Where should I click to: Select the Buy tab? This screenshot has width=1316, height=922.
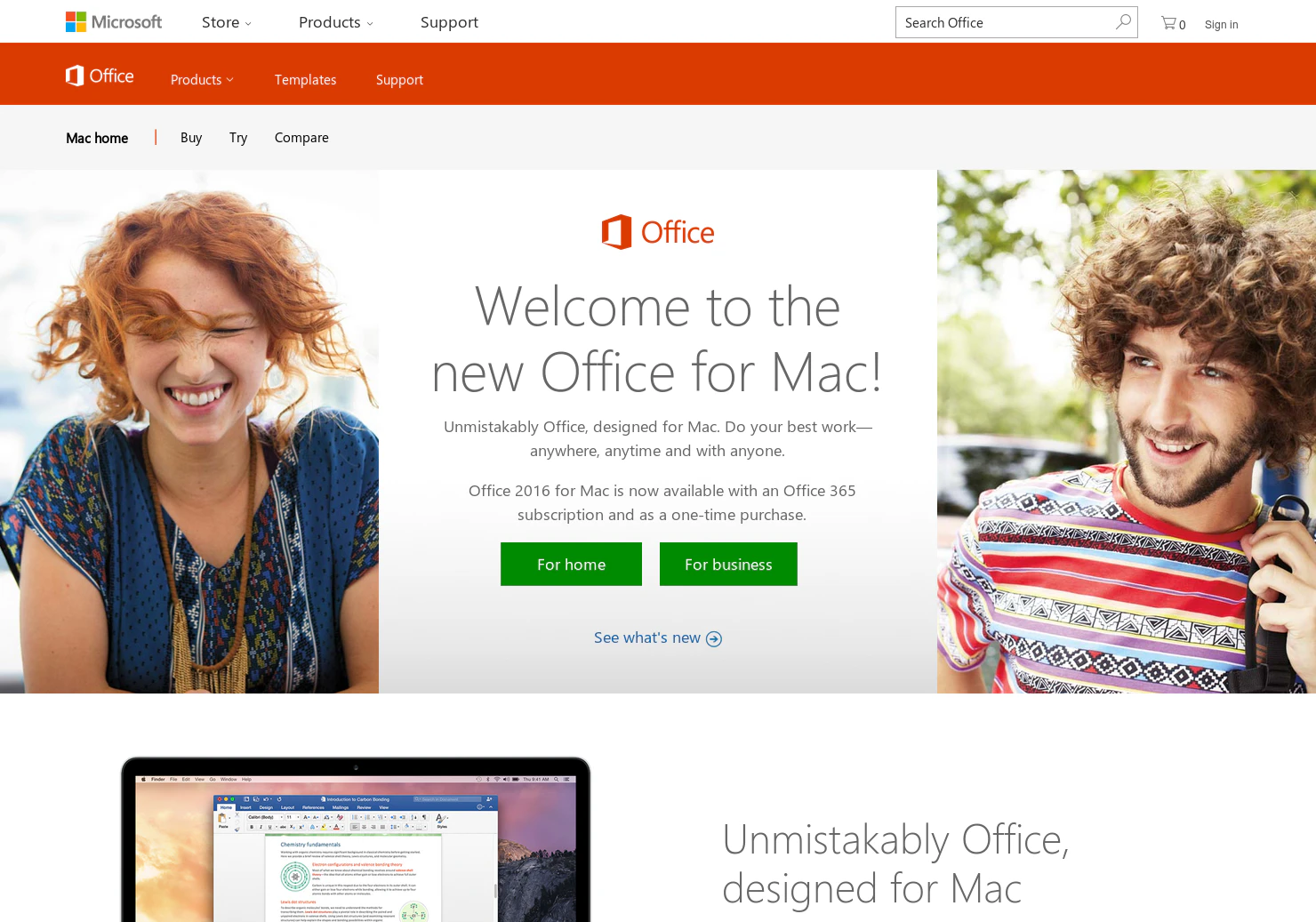191,137
